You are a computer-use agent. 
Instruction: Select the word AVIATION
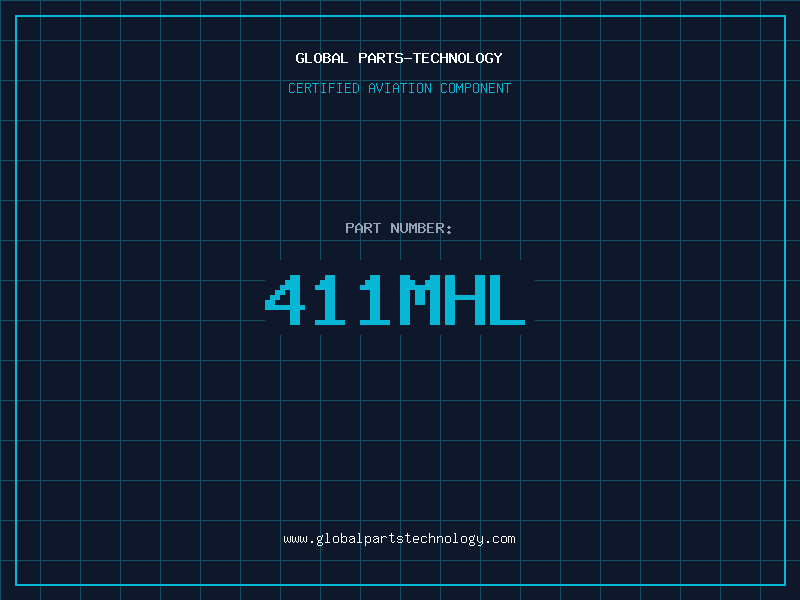coord(400,88)
